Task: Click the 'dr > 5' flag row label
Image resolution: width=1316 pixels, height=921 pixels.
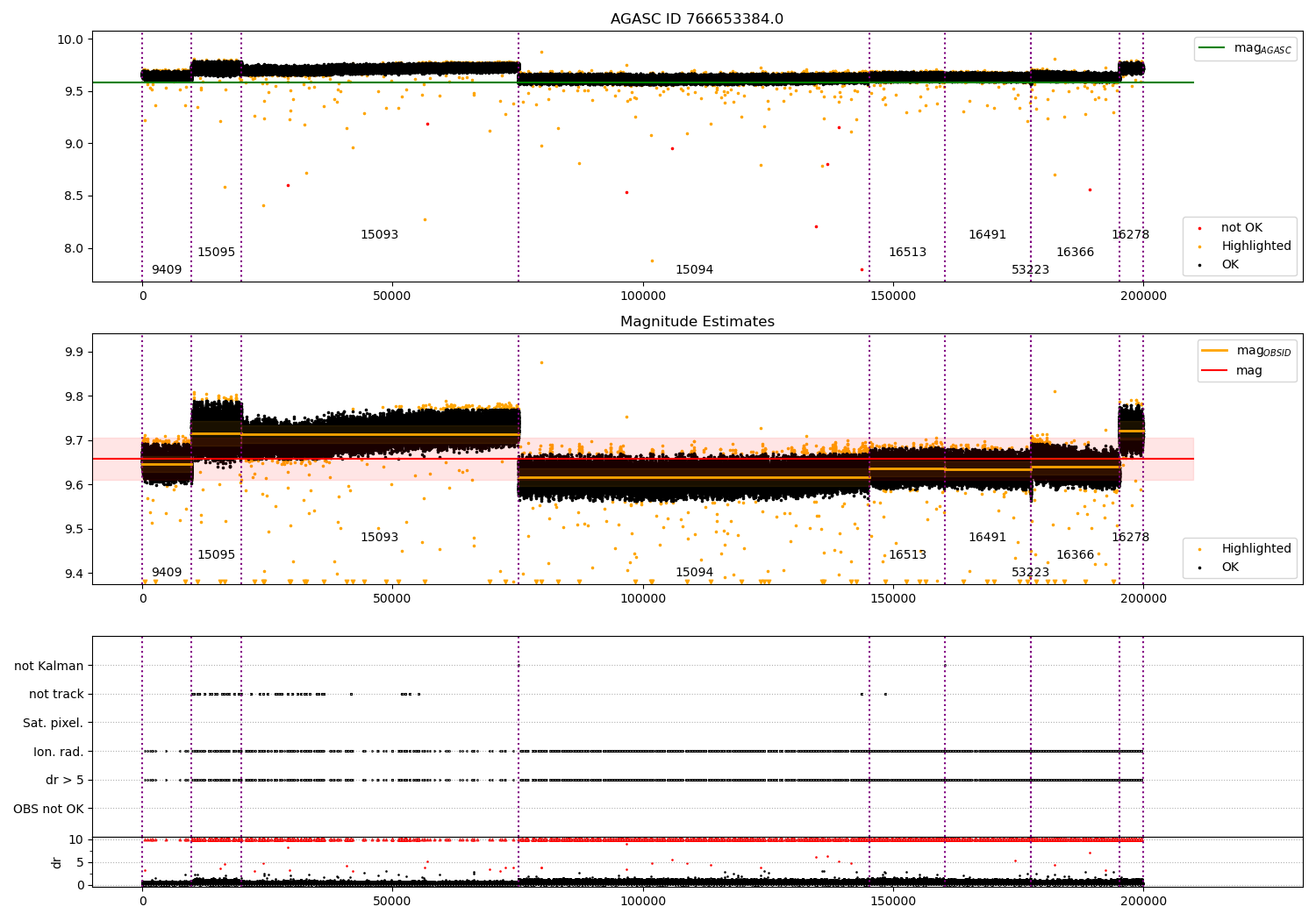Action: tap(65, 781)
